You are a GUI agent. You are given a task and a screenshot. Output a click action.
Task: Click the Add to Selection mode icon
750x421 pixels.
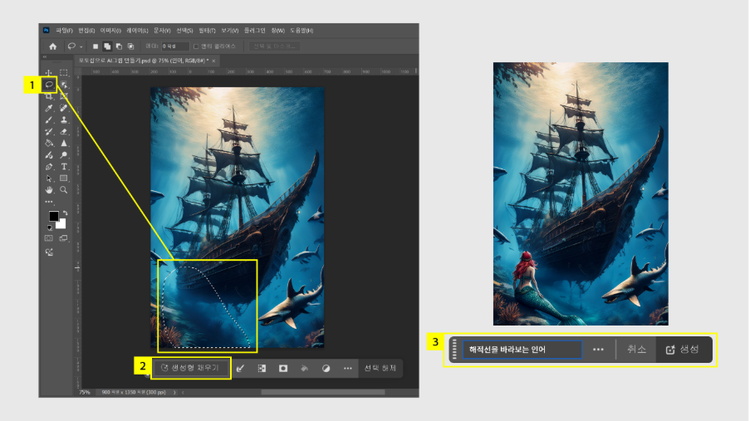[x=107, y=46]
